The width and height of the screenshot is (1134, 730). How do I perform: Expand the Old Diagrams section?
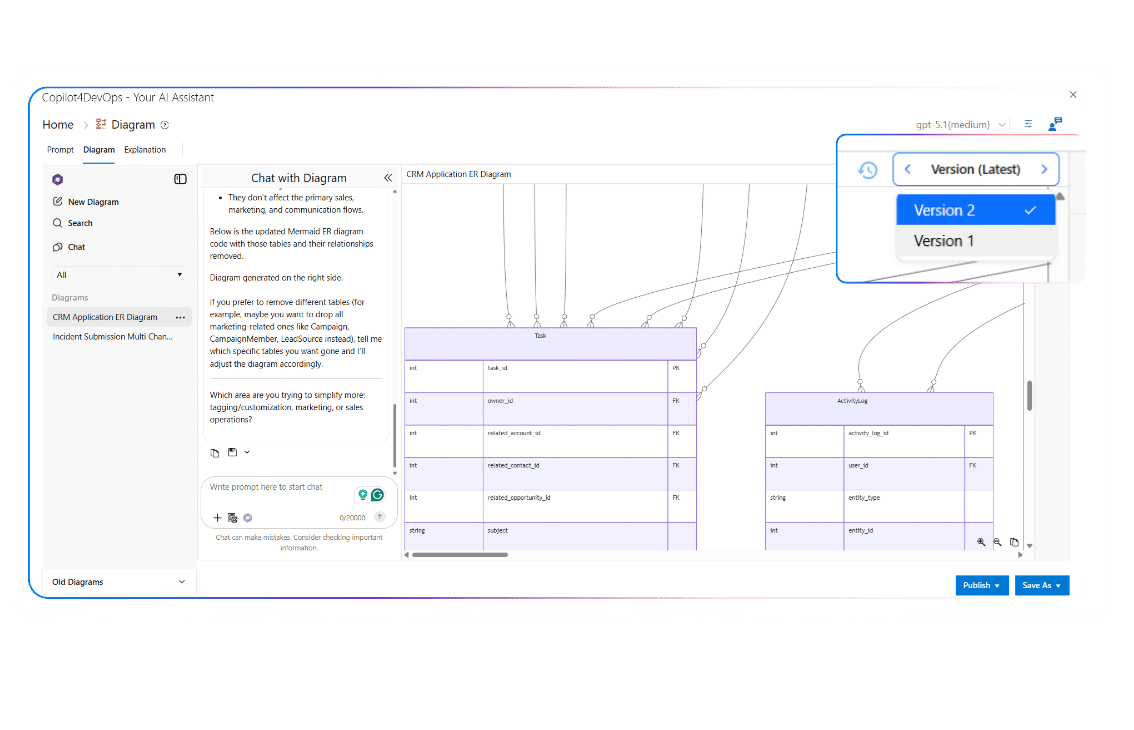(x=119, y=582)
